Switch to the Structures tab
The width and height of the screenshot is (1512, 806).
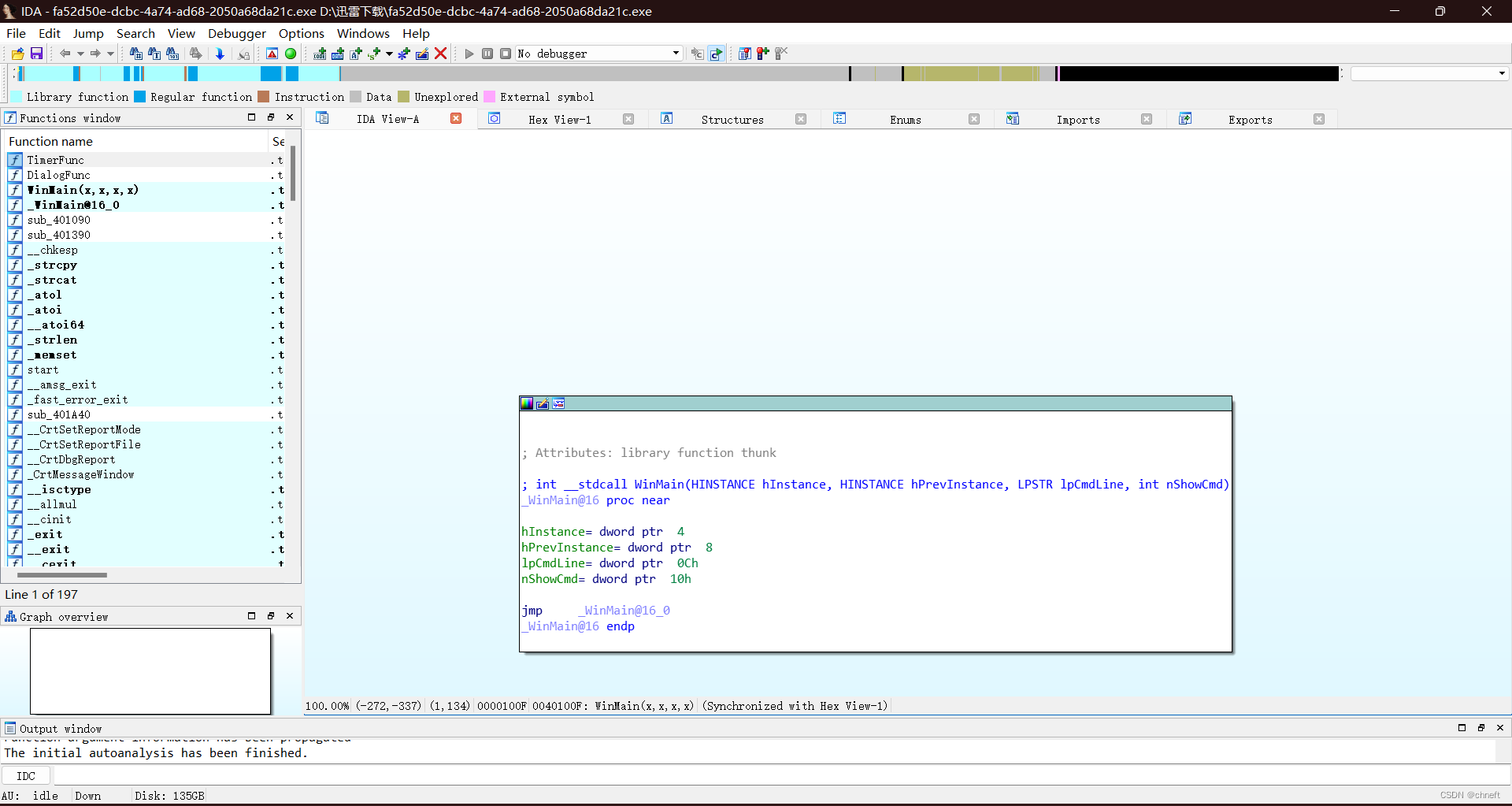point(732,119)
